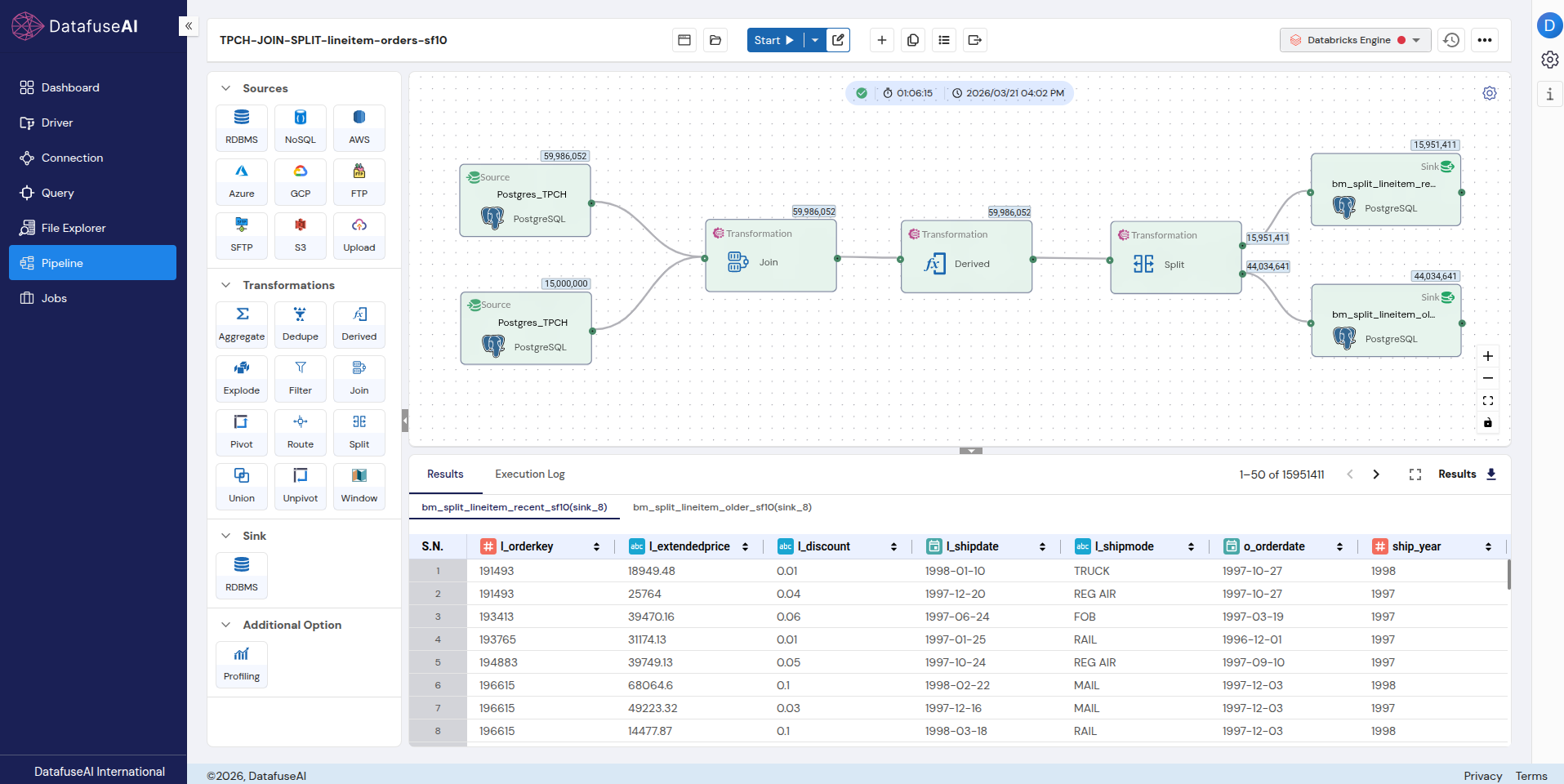This screenshot has width=1564, height=784.
Task: Pick the Join transformation in the palette
Action: point(359,378)
